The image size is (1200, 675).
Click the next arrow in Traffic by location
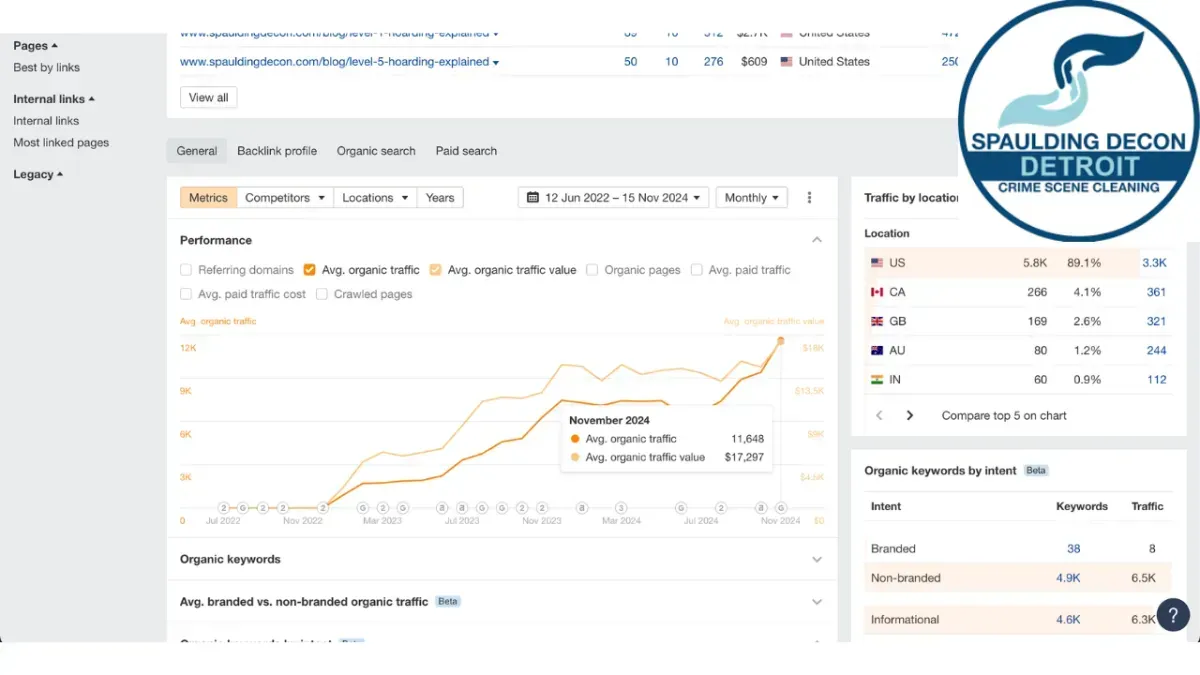tap(909, 415)
